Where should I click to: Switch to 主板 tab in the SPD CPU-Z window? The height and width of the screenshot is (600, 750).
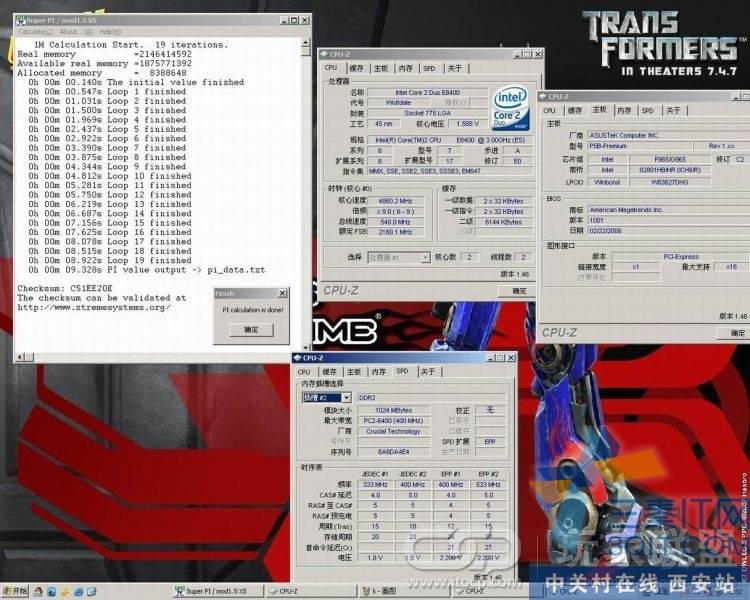[354, 372]
